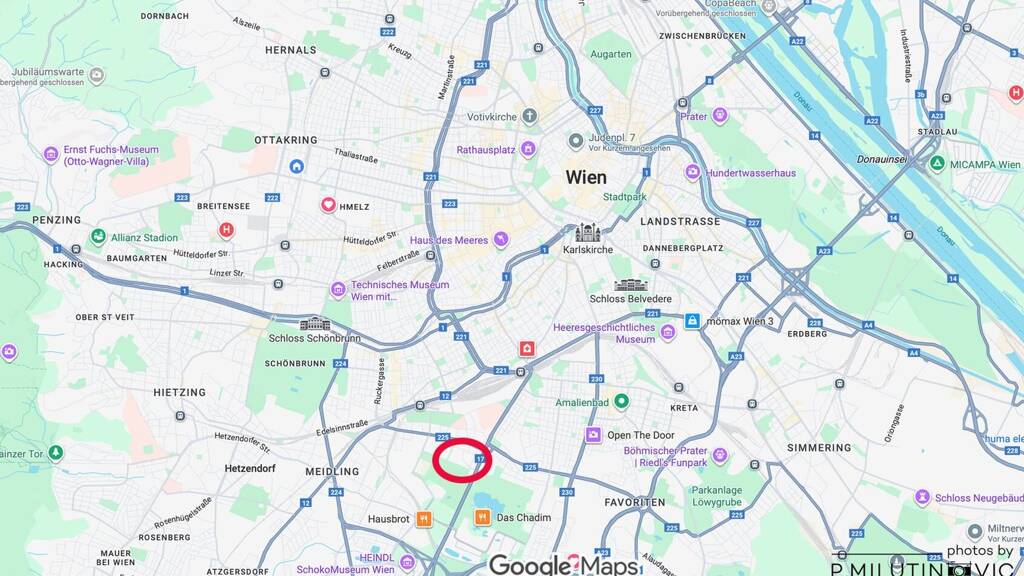Click the mömax Wien 3 shopping icon
1024x576 pixels.
692,321
